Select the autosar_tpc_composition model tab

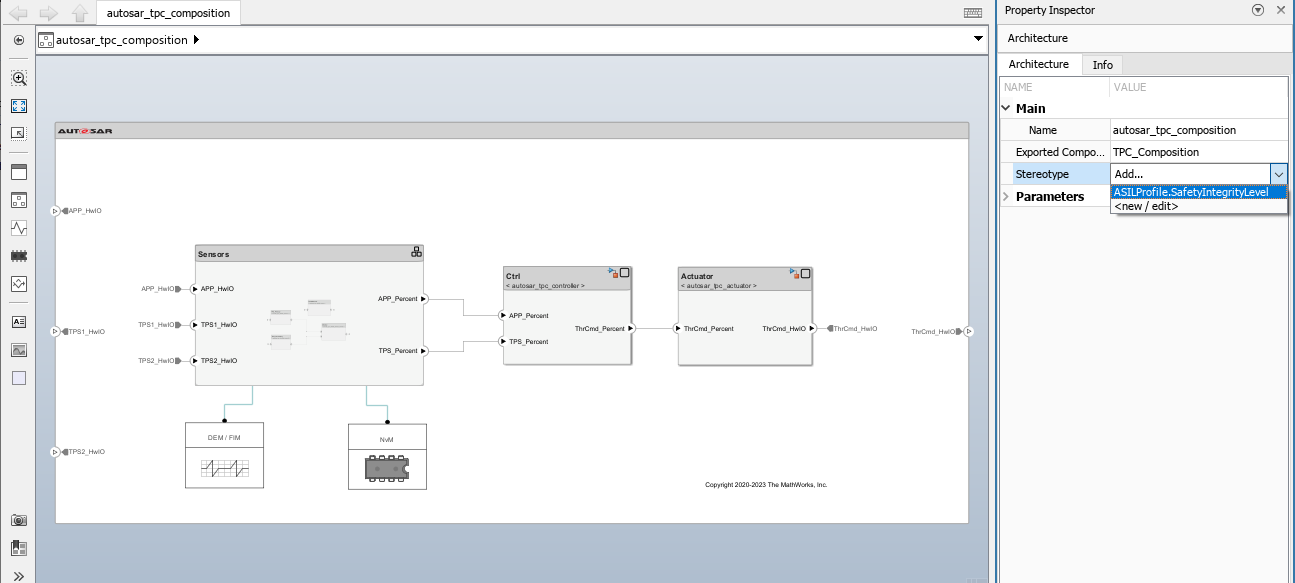[168, 13]
